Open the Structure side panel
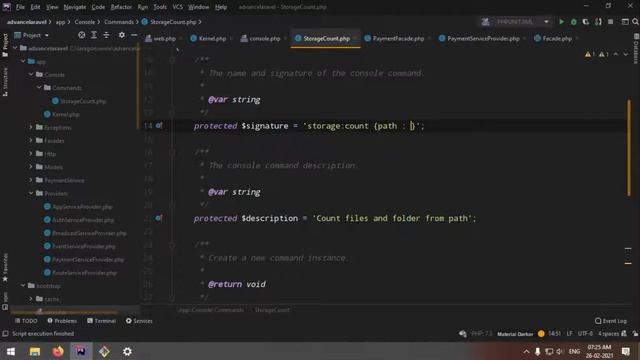Viewport: 640px width, 360px height. coord(5,82)
